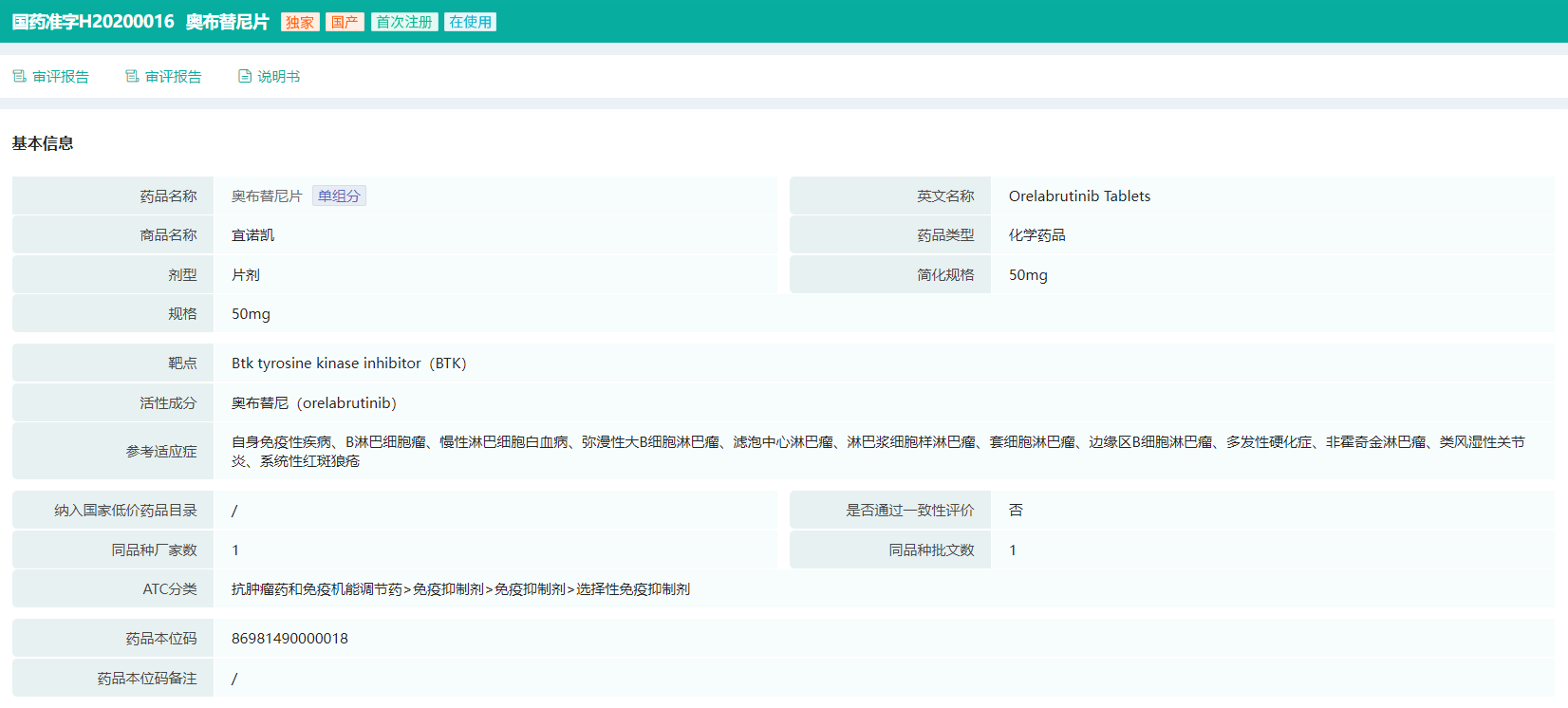The width and height of the screenshot is (1568, 708).
Task: Select the trade name value 宜诺凯
Action: coord(252,235)
